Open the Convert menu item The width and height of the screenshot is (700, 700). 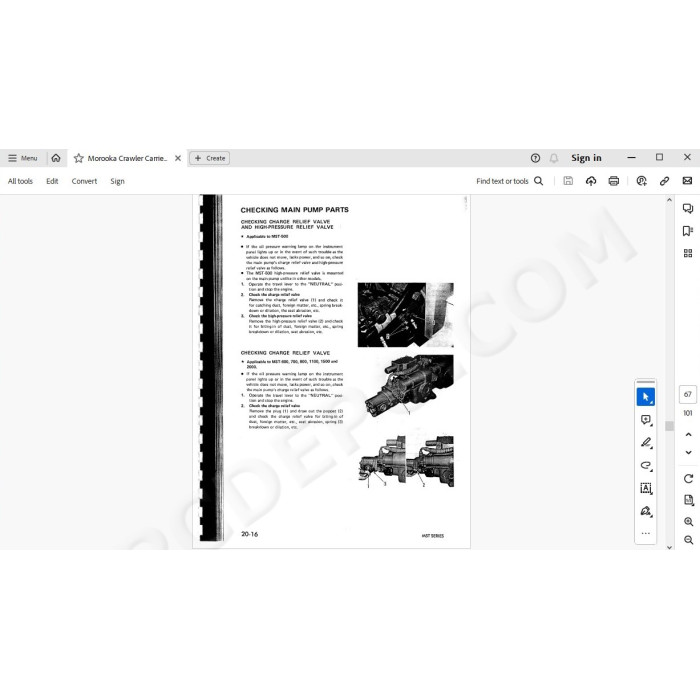tap(84, 181)
